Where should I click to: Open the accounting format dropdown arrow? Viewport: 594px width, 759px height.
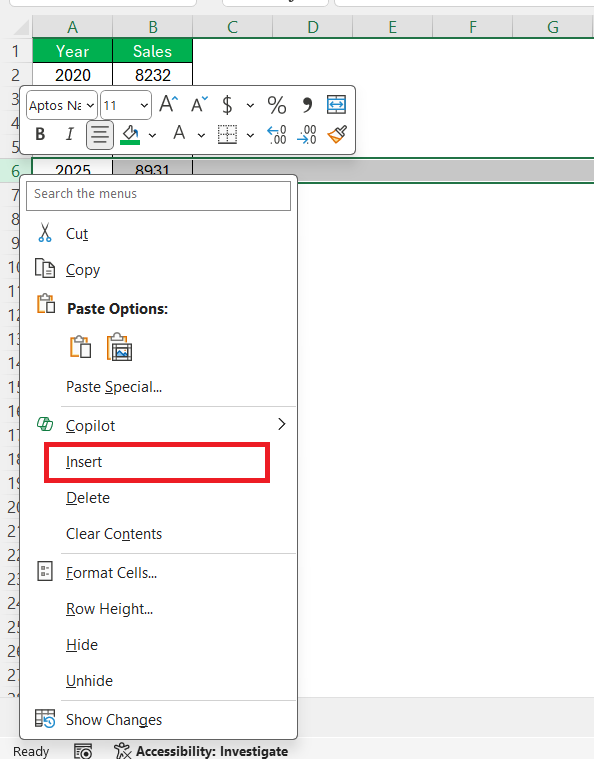click(x=250, y=105)
